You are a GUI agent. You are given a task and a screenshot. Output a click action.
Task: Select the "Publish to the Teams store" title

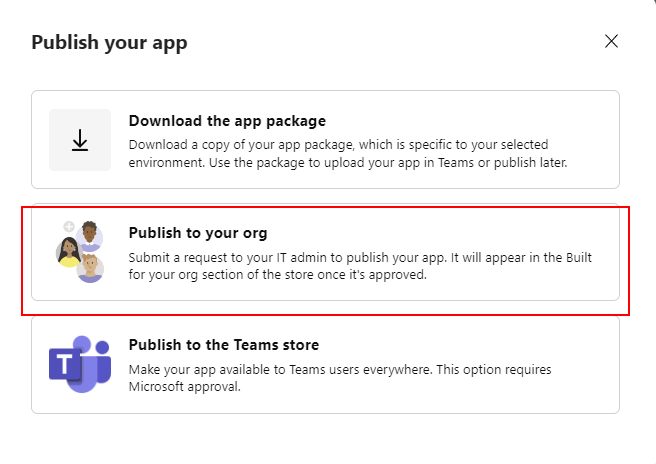click(x=223, y=345)
